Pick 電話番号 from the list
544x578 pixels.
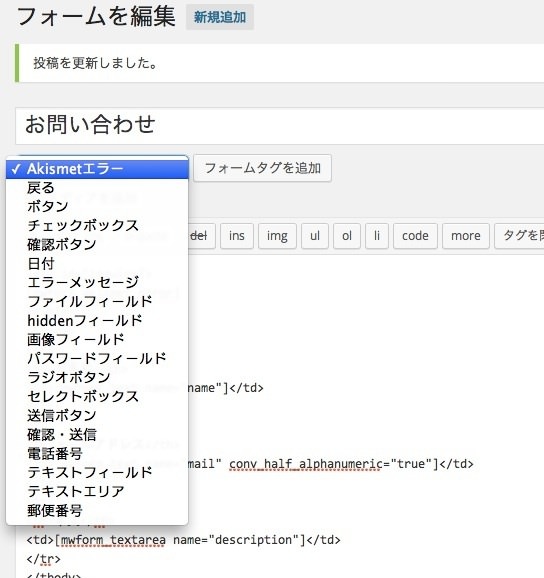coord(97,453)
